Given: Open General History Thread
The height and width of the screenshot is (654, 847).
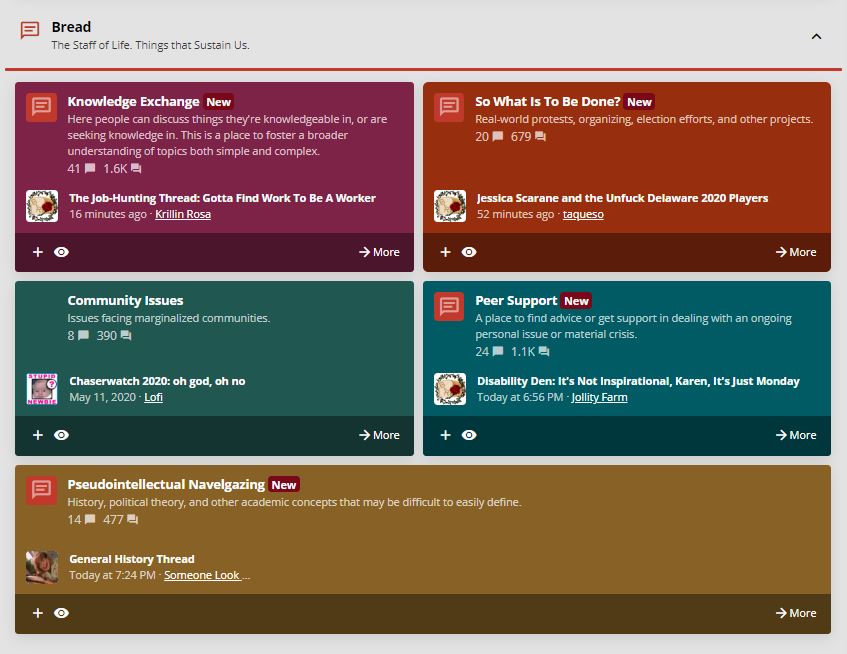Looking at the screenshot, I should 132,559.
